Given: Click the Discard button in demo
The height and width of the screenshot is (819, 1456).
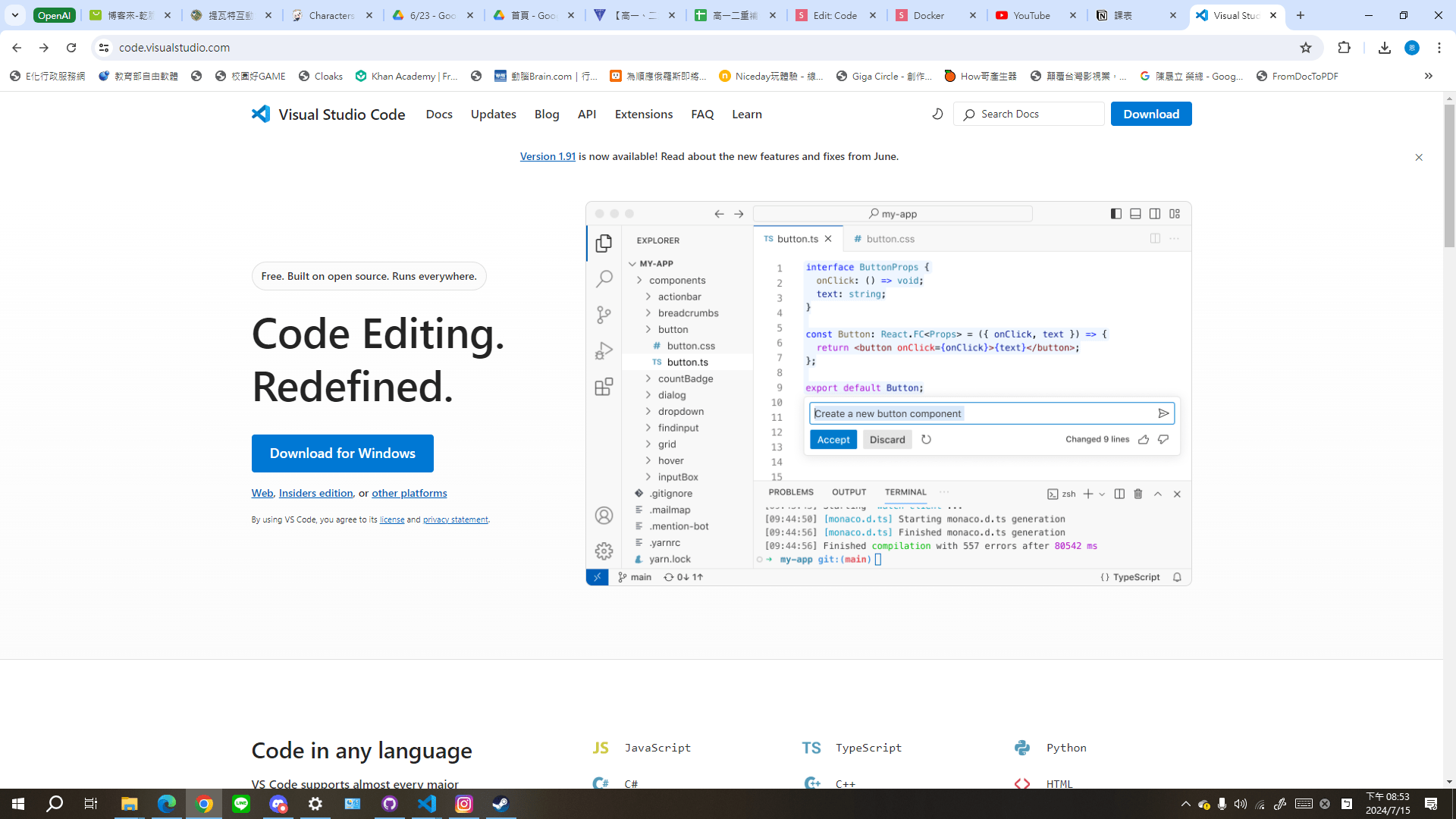Looking at the screenshot, I should tap(887, 440).
